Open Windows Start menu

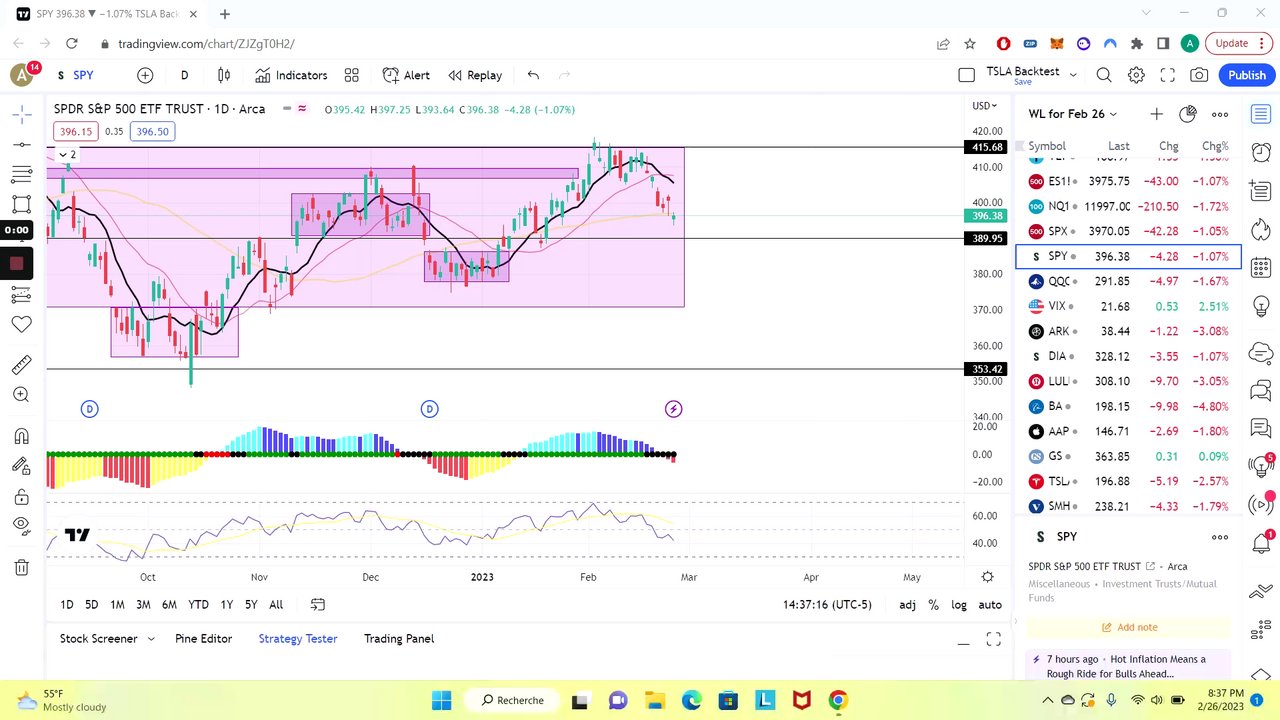point(442,700)
